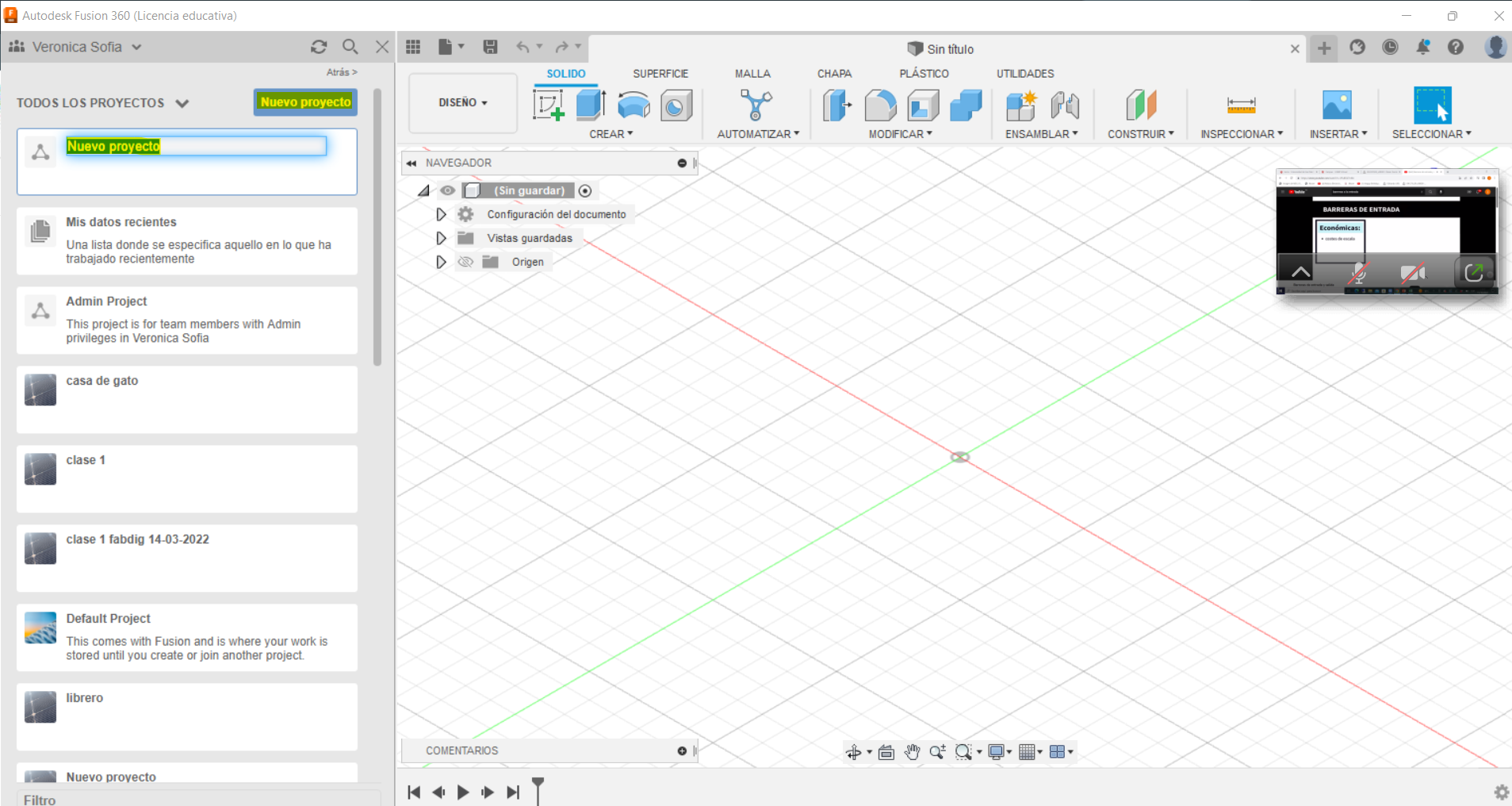Open the notifications bell
Image resolution: width=1512 pixels, height=806 pixels.
(x=1423, y=47)
